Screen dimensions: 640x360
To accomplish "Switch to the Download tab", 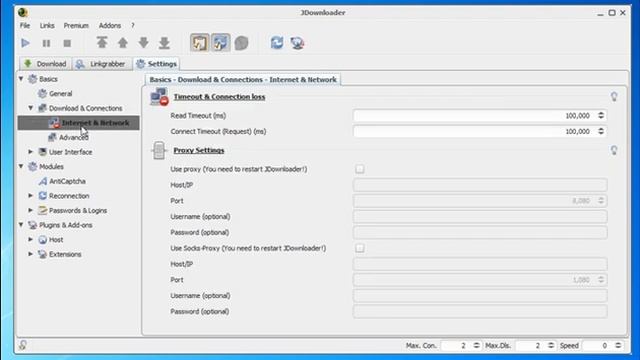I will (45, 64).
